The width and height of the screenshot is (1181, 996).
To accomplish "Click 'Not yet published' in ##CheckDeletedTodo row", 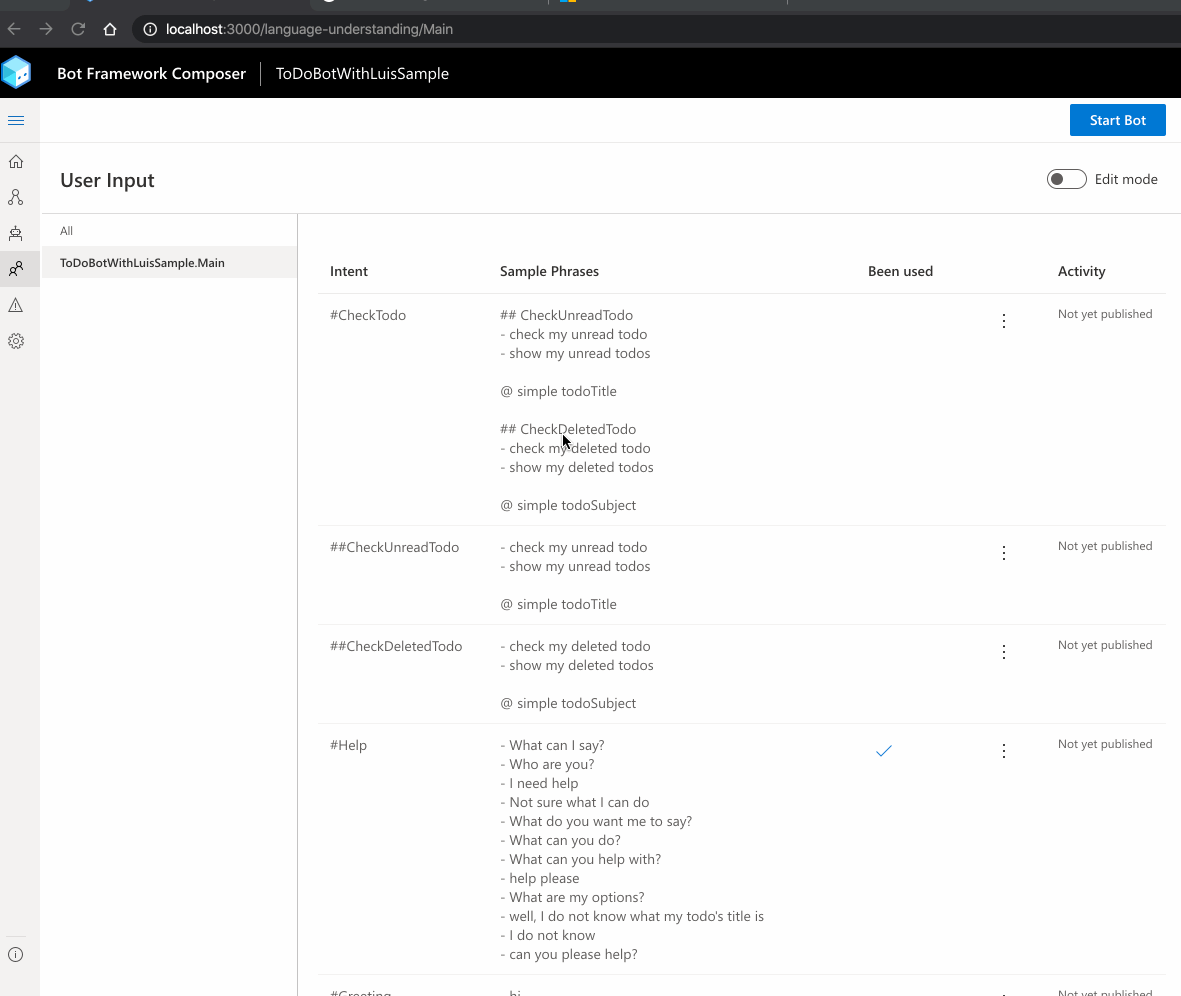I will point(1105,645).
